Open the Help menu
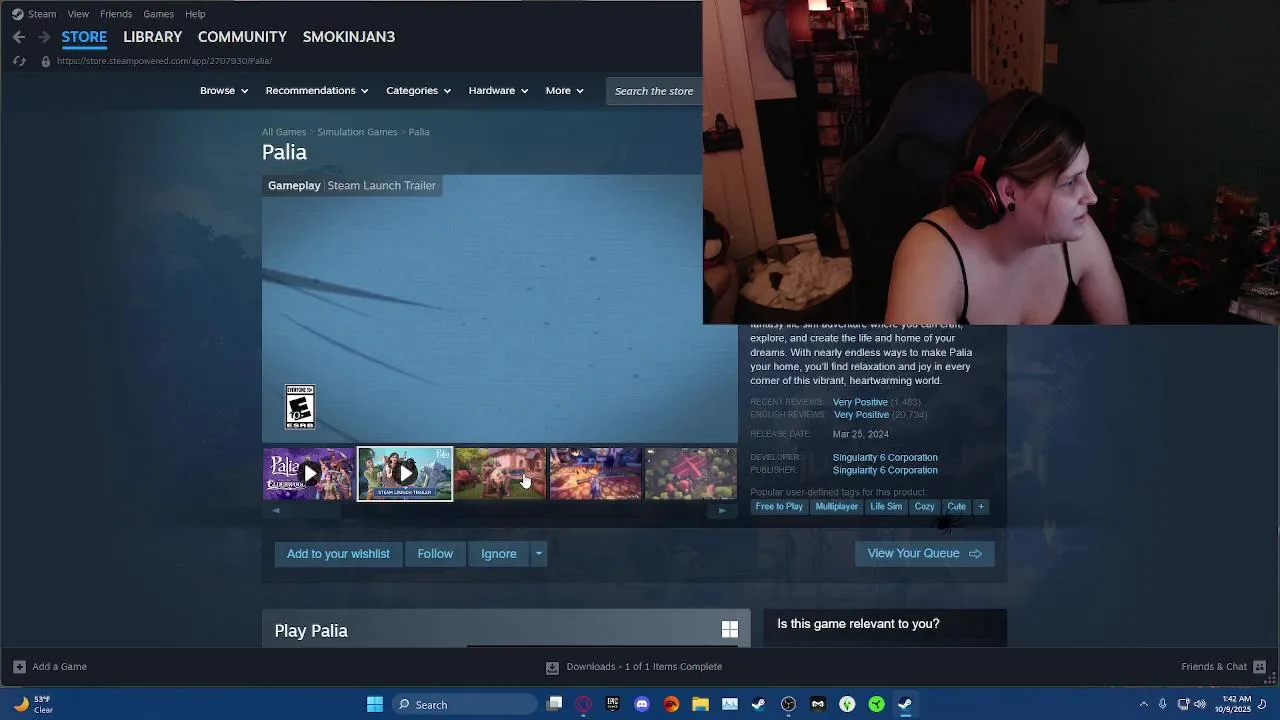This screenshot has width=1280, height=720. tap(195, 14)
